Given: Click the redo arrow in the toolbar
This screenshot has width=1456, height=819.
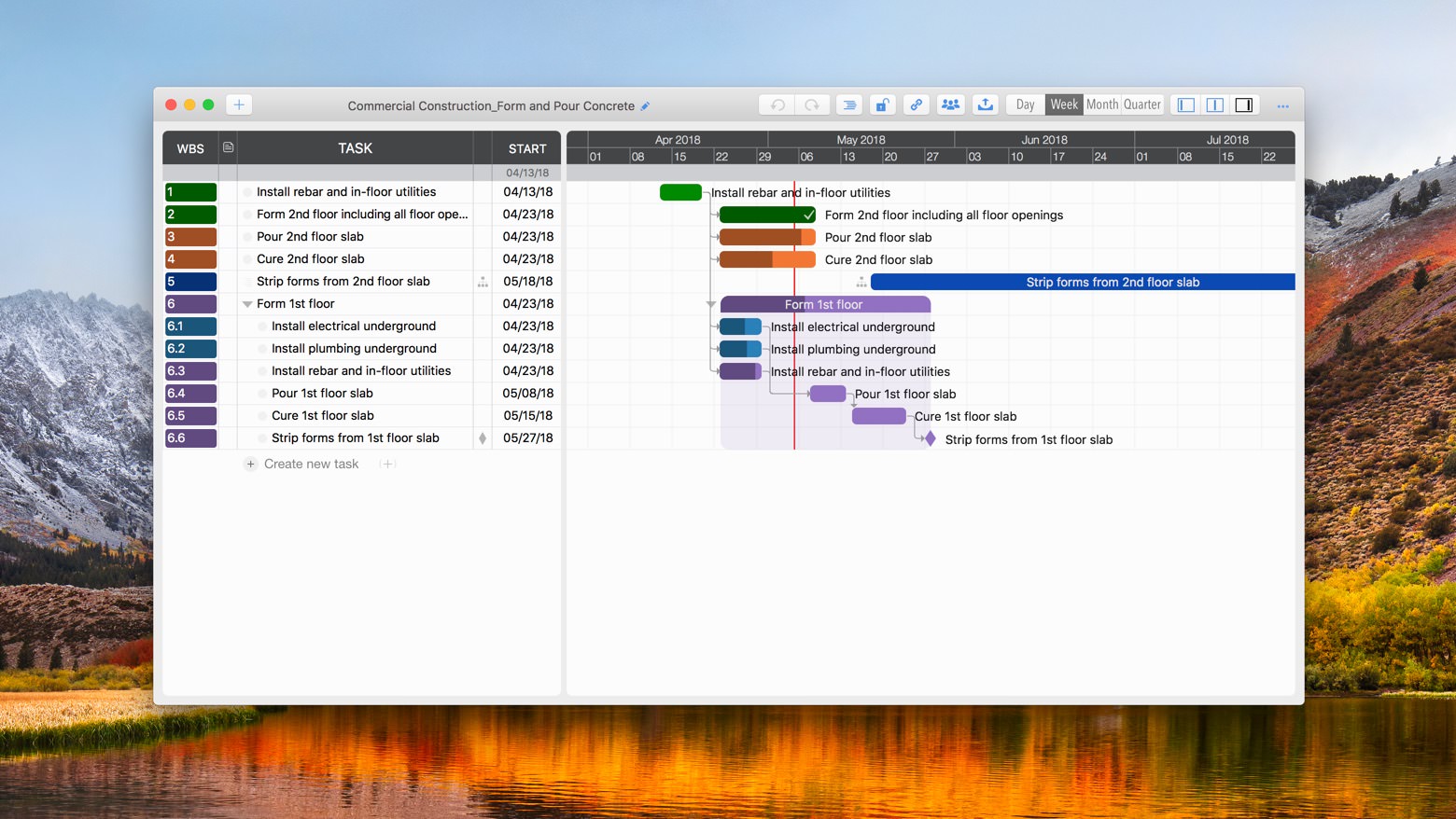Looking at the screenshot, I should pos(812,105).
